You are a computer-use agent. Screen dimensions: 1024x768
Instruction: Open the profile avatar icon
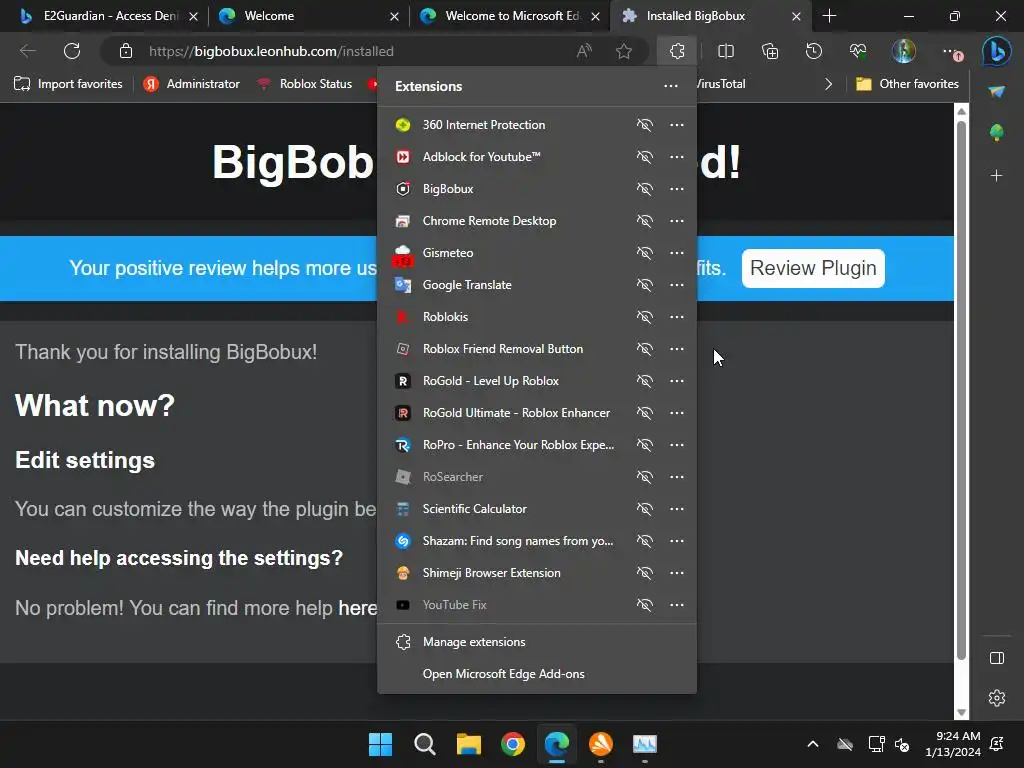(904, 51)
